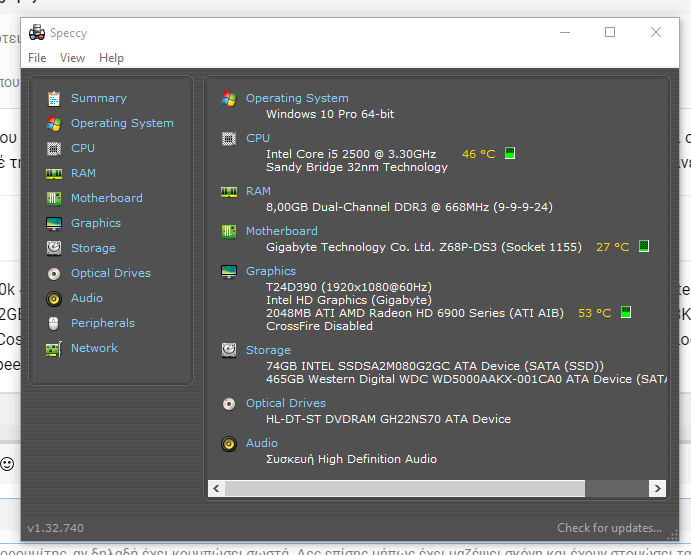691x555 pixels.
Task: Click the horizontal scrollbar right arrow
Action: pyautogui.click(x=657, y=488)
